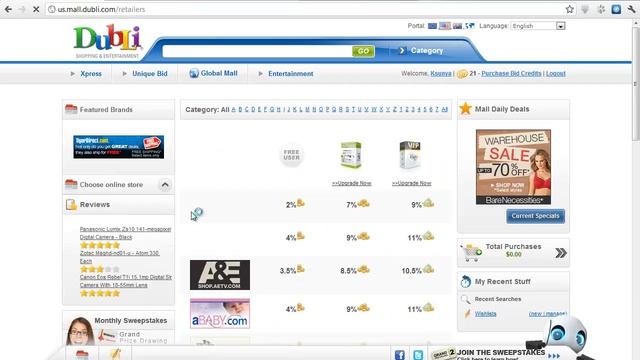Screen dimensions: 640x360
Task: Open the Panasonic Lumix camera review link
Action: point(125,233)
